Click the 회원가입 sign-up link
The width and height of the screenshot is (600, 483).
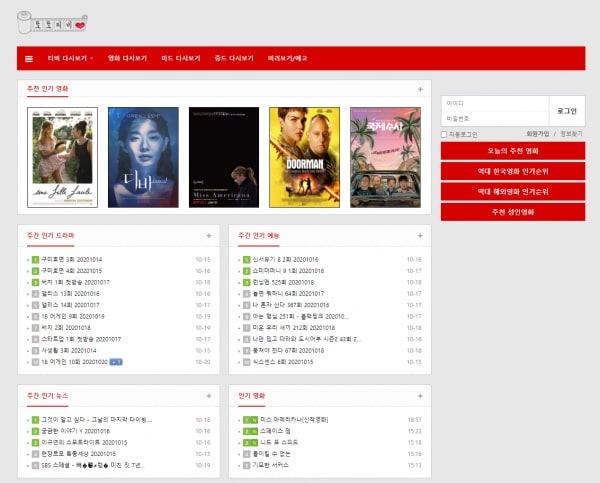click(538, 134)
